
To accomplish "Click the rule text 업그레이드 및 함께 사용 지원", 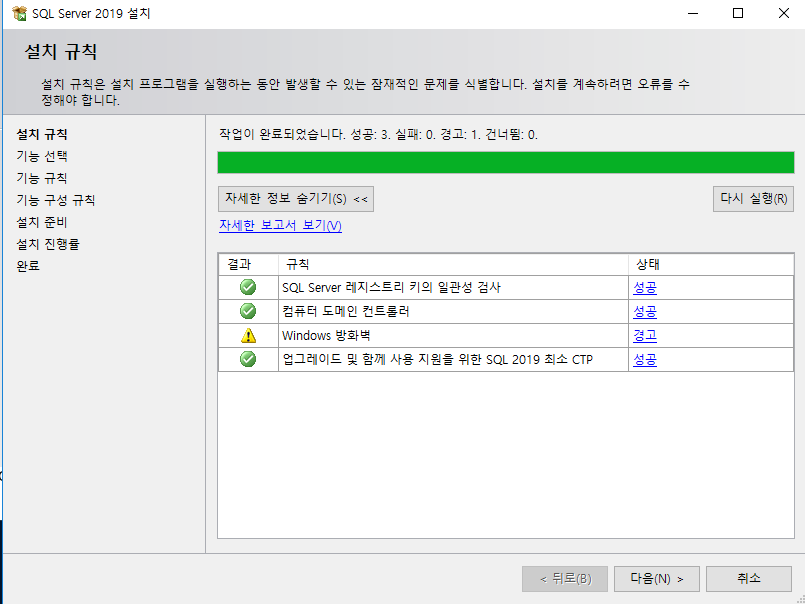I will click(x=437, y=360).
